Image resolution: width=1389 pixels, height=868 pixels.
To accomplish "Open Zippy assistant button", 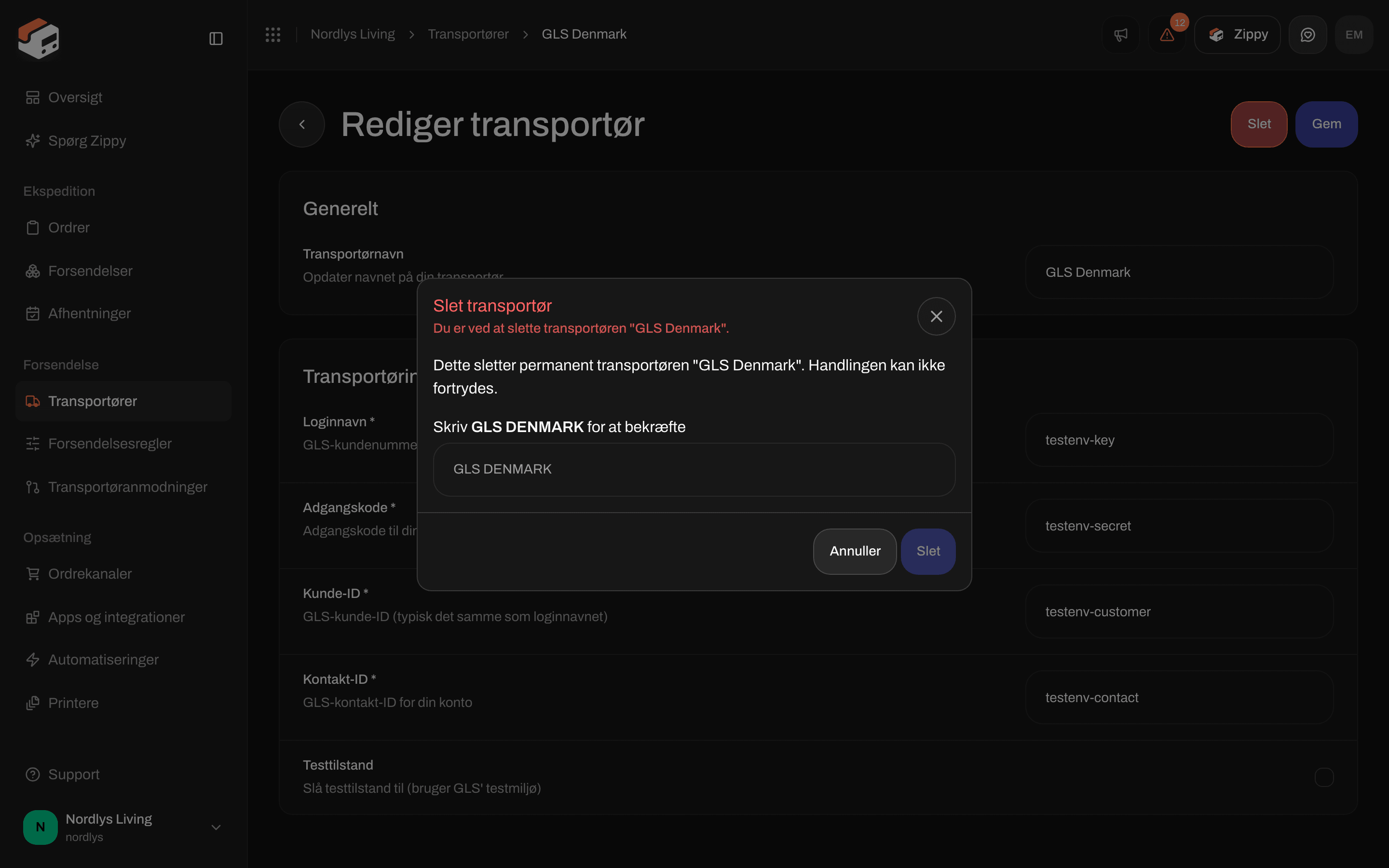I will point(1238,34).
